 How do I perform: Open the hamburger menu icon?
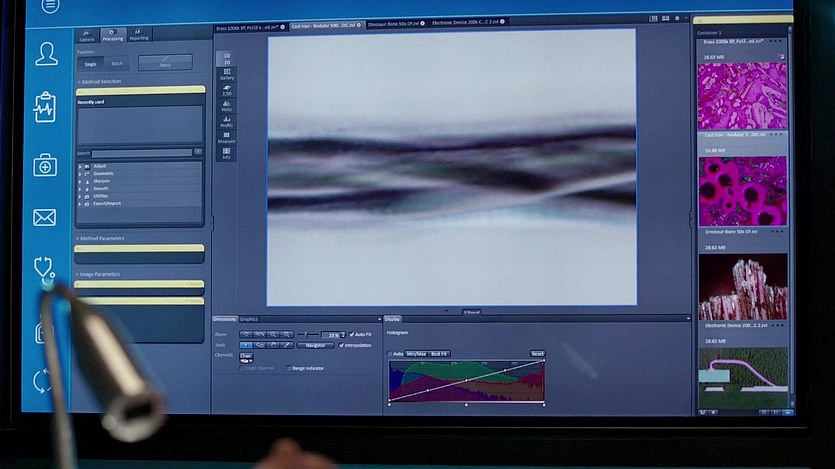51,6
